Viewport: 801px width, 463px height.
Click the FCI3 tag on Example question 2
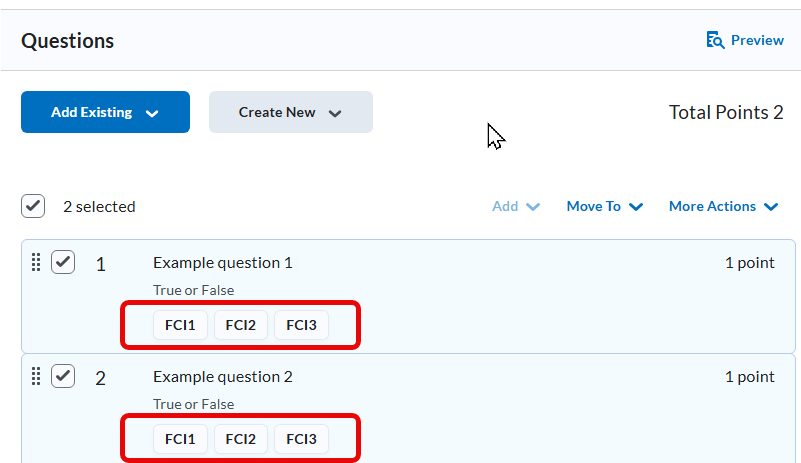[x=301, y=439]
